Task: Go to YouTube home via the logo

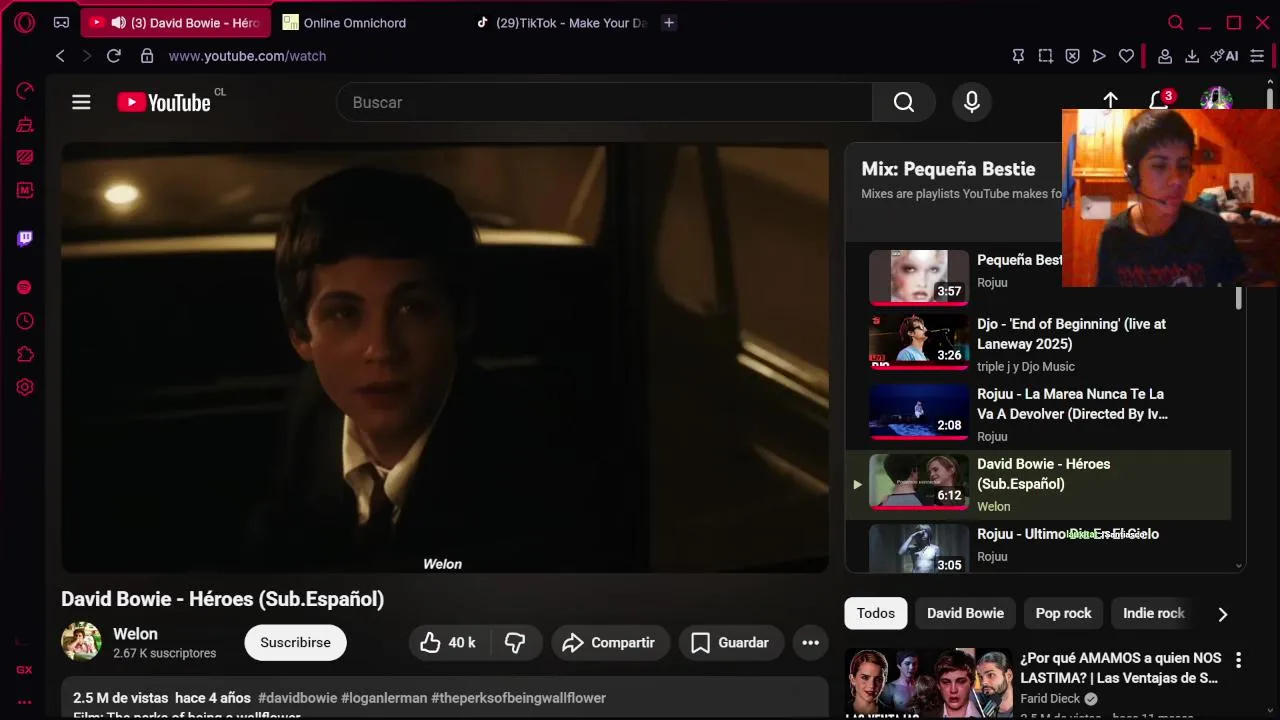Action: [x=164, y=102]
